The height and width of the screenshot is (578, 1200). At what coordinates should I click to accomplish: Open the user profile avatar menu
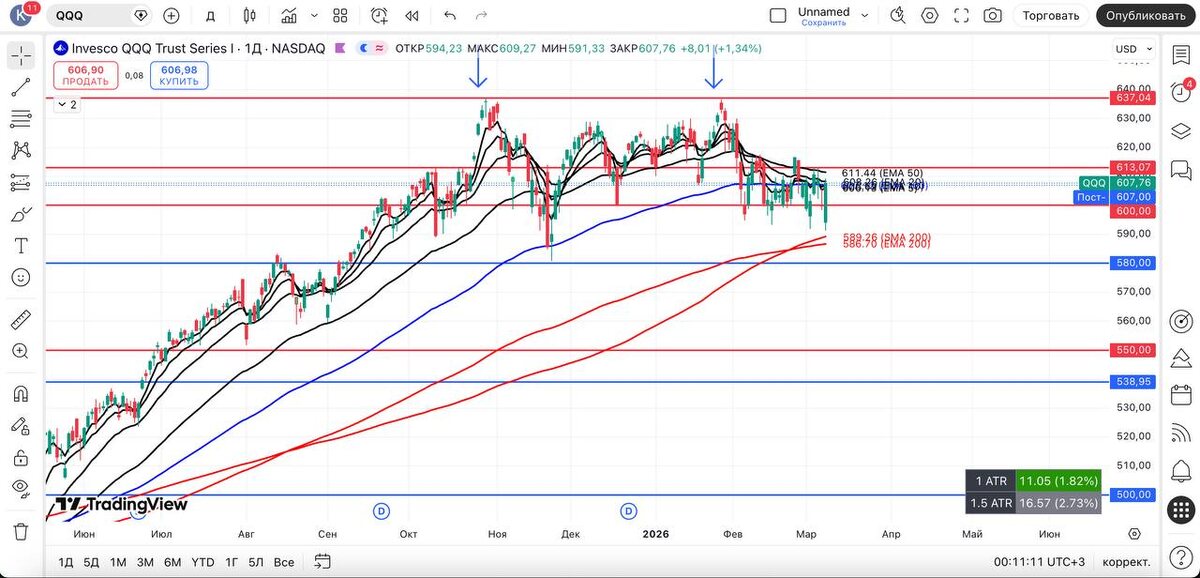coord(19,15)
